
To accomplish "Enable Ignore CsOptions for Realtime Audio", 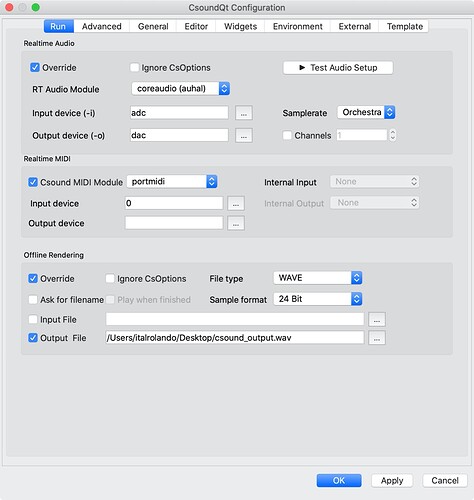I will pos(134,68).
